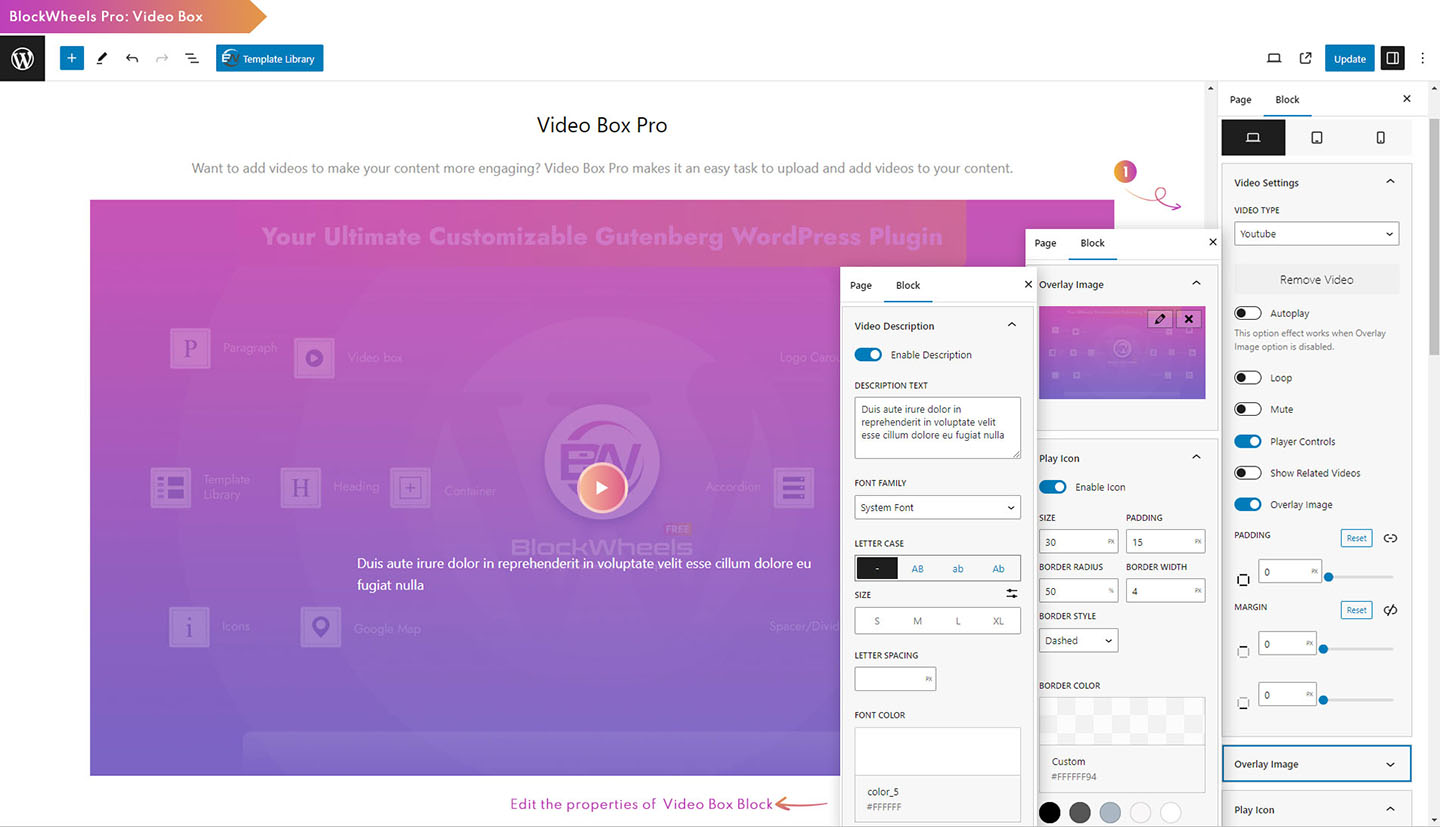Disable the Enable Description toggle

tap(868, 355)
